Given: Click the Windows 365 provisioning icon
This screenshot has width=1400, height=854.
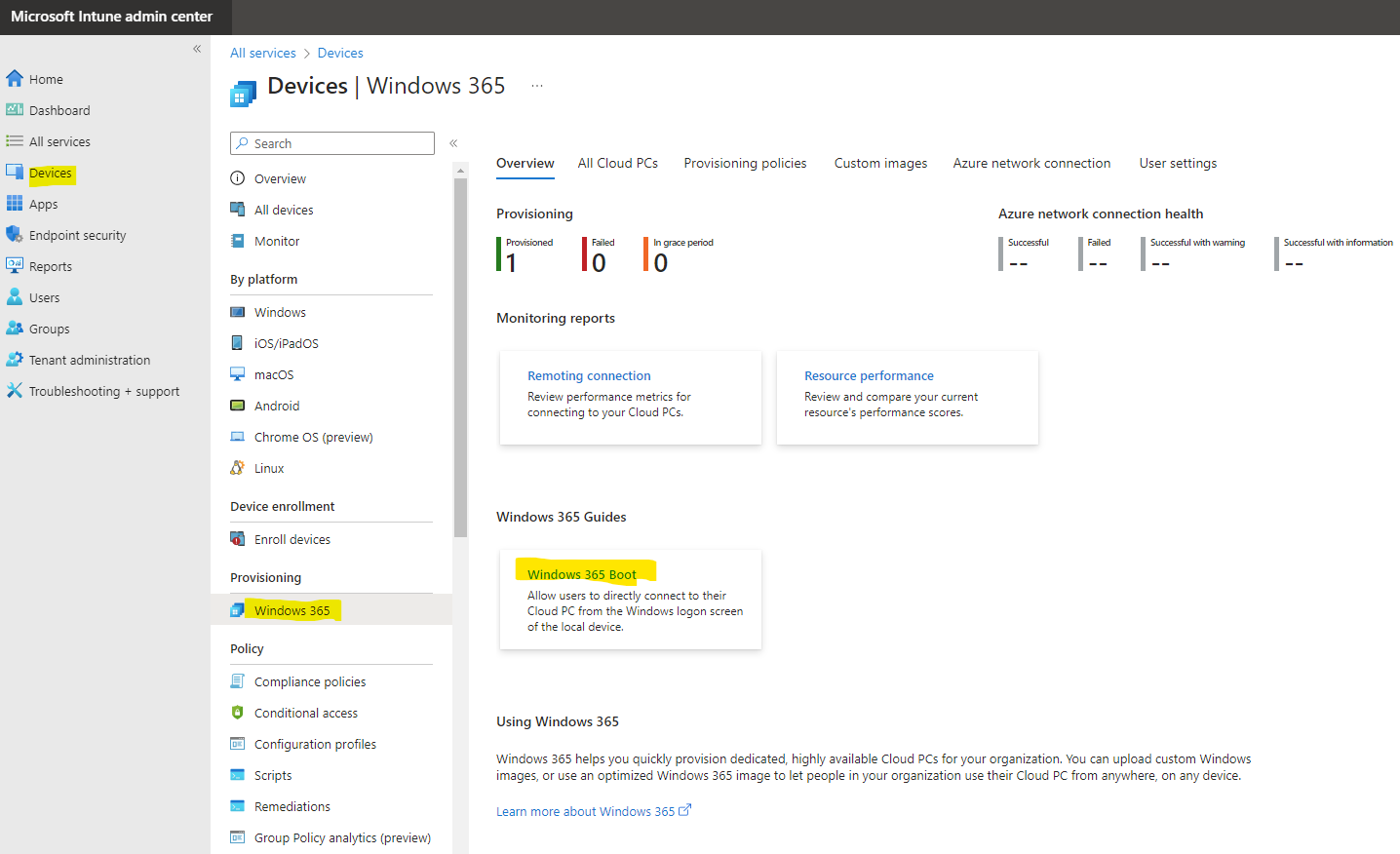Looking at the screenshot, I should [237, 610].
